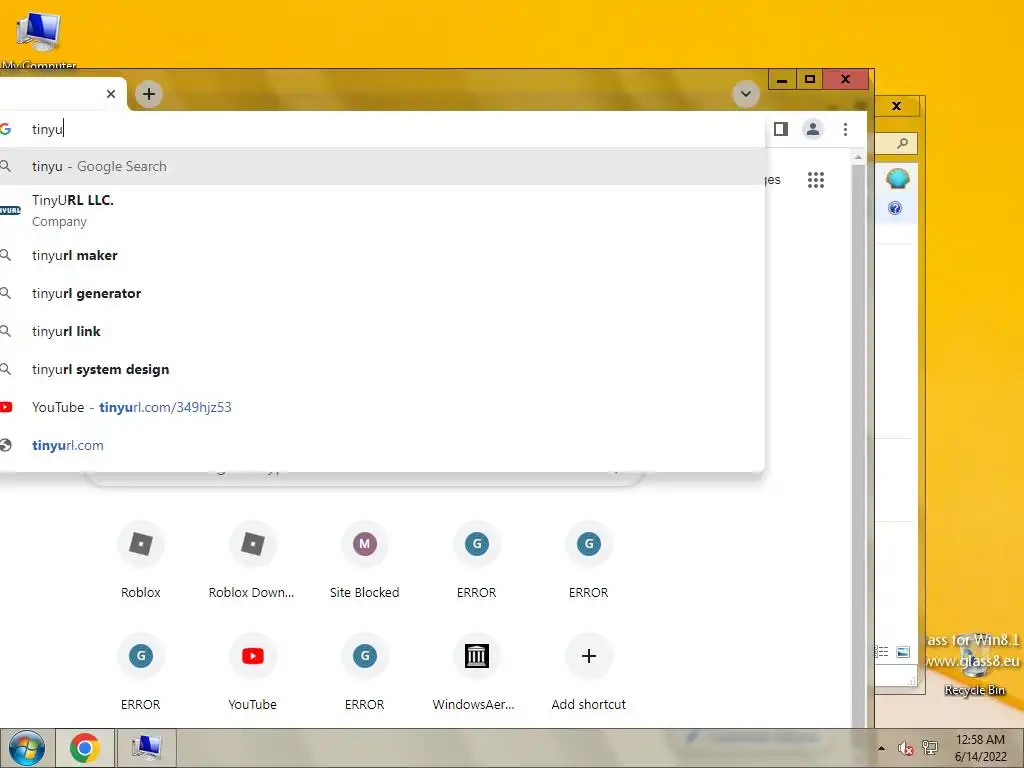Close the current Chrome tab

click(111, 94)
